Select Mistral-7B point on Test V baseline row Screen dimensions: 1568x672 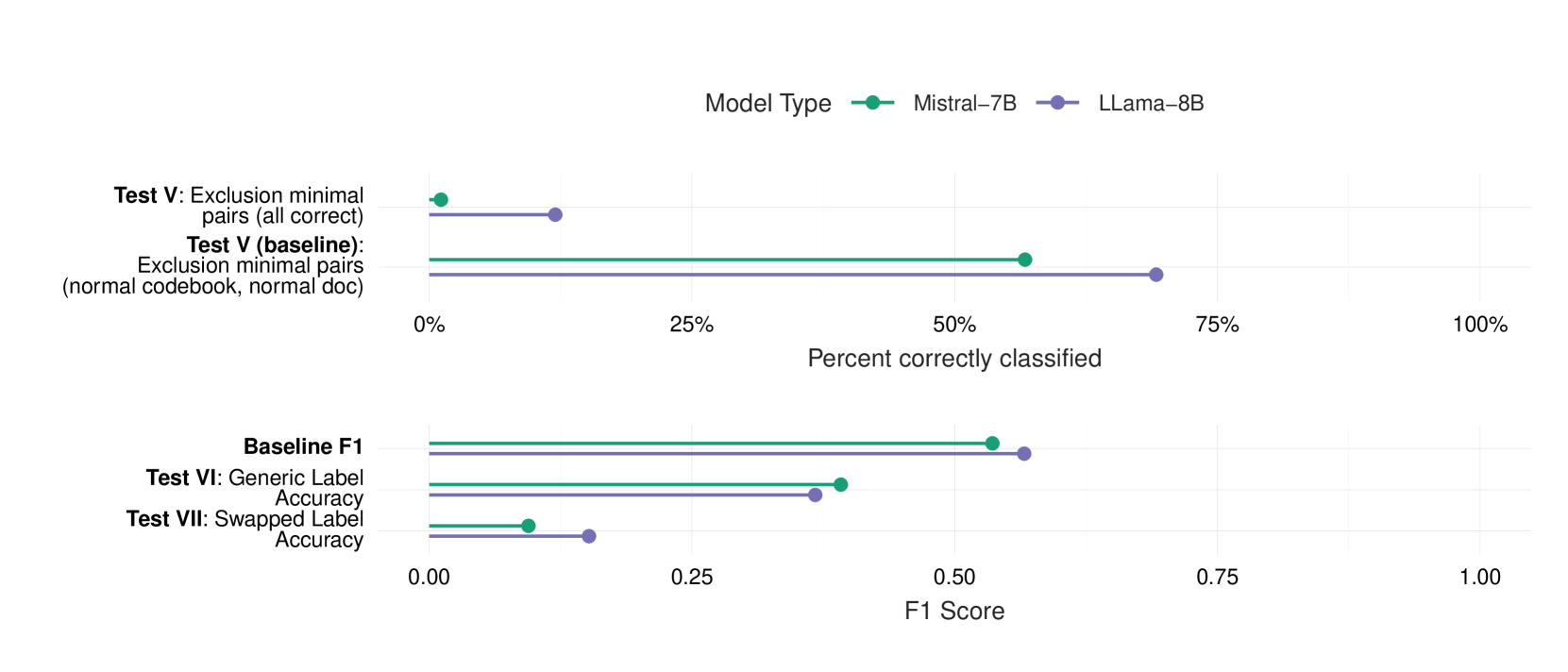click(x=1025, y=260)
